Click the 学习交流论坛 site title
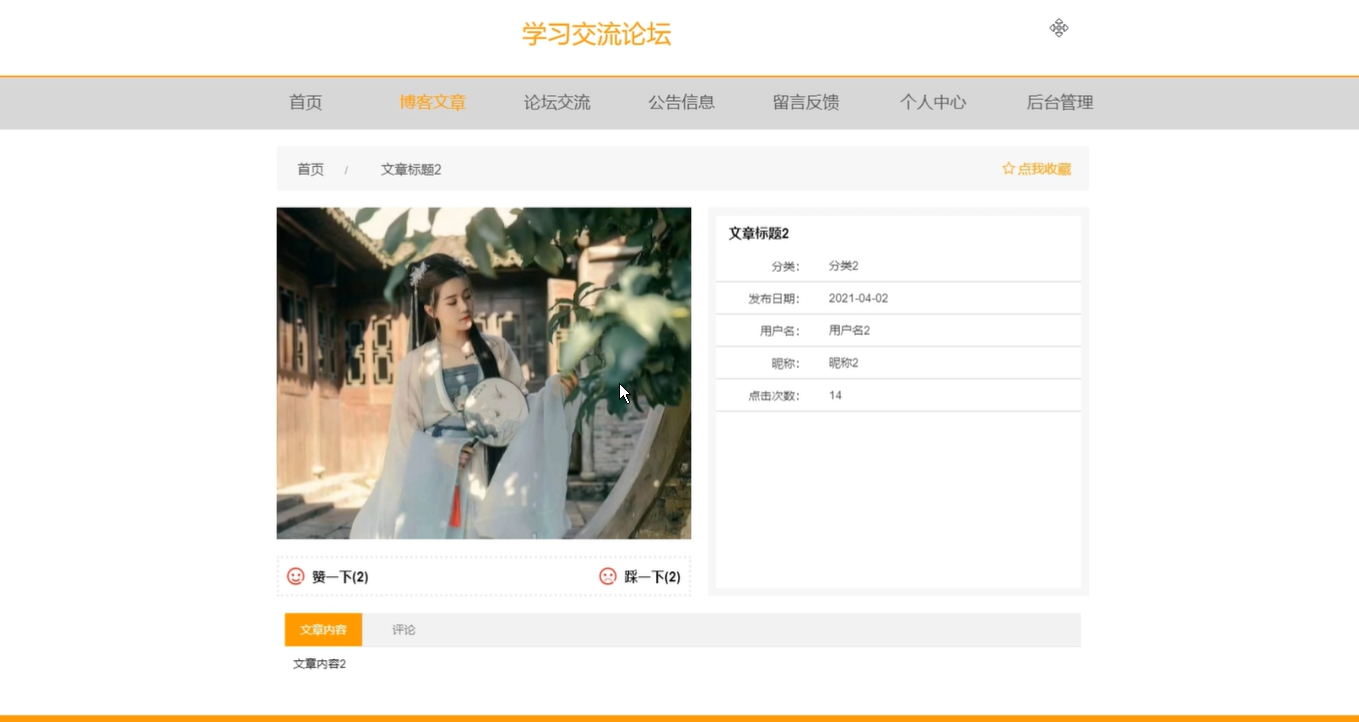This screenshot has width=1359, height=722. click(x=596, y=34)
